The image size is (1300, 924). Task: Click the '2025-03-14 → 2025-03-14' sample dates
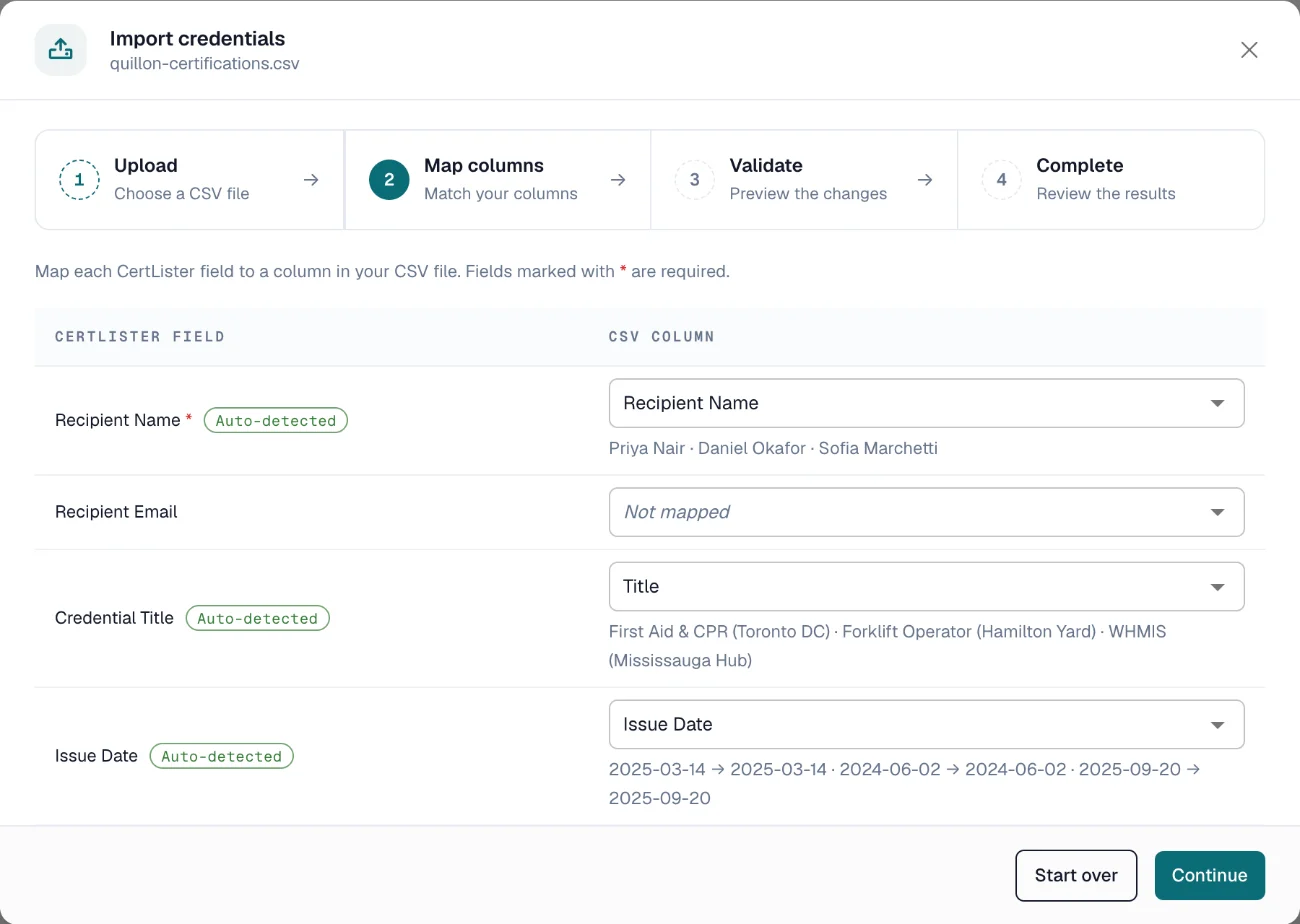pyautogui.click(x=718, y=770)
